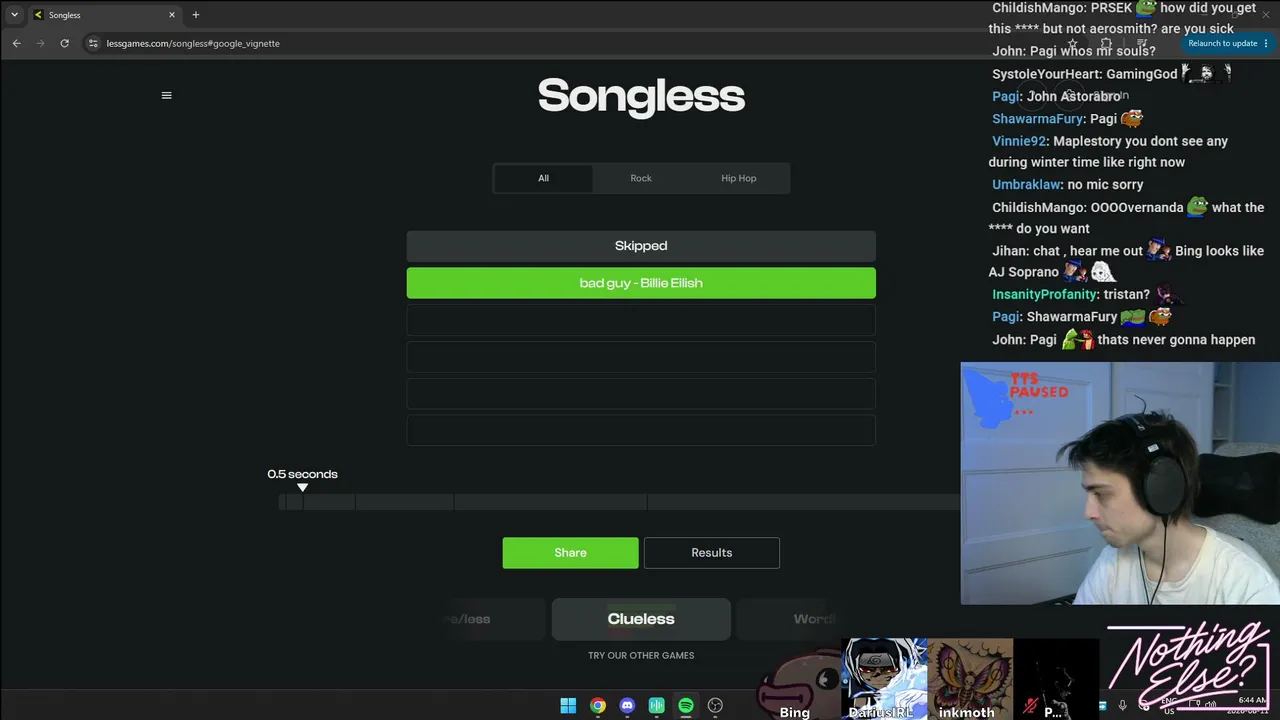
Task: Open the teal audio app on taskbar
Action: (x=657, y=706)
